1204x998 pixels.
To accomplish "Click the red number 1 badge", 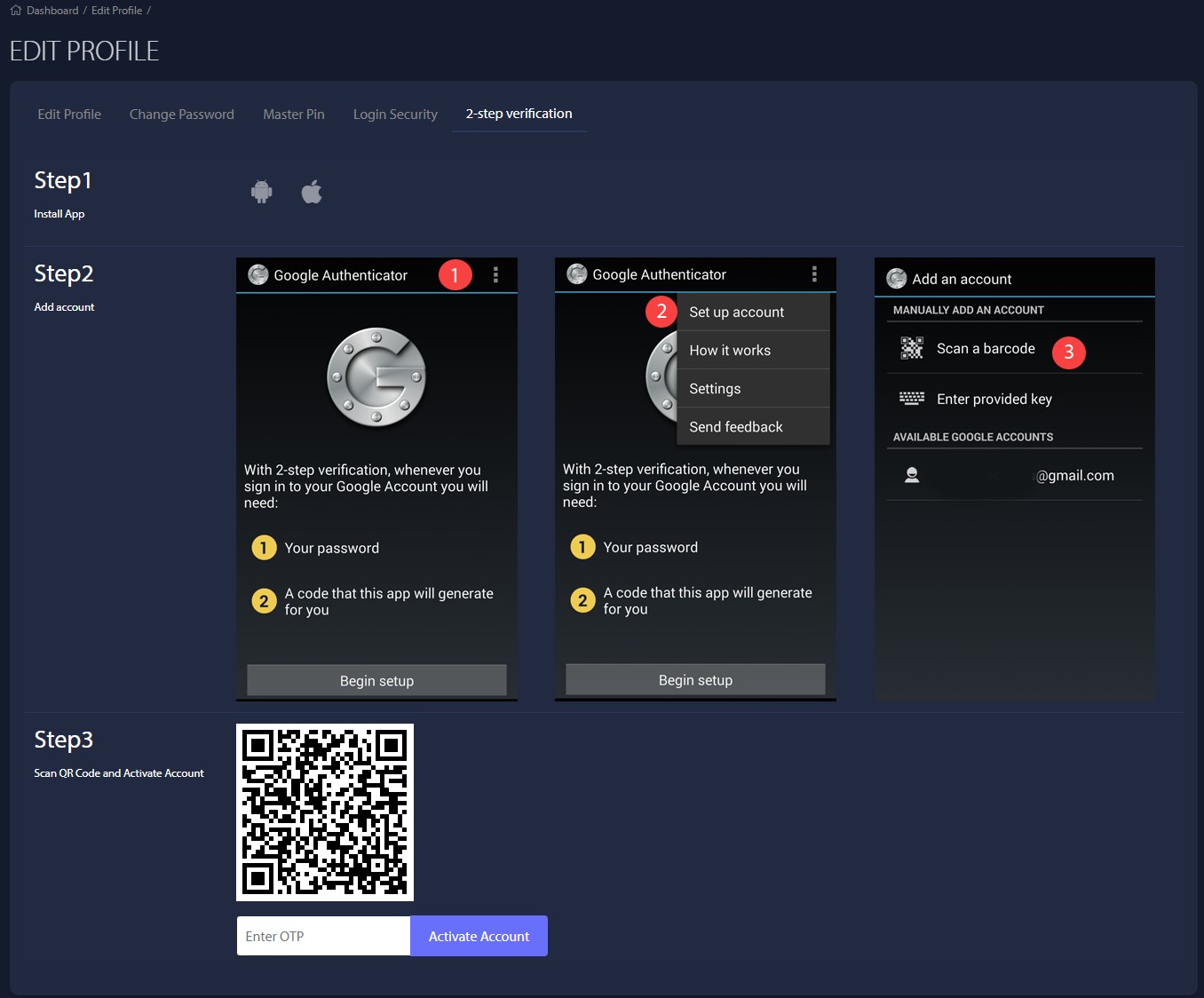I will 455,275.
